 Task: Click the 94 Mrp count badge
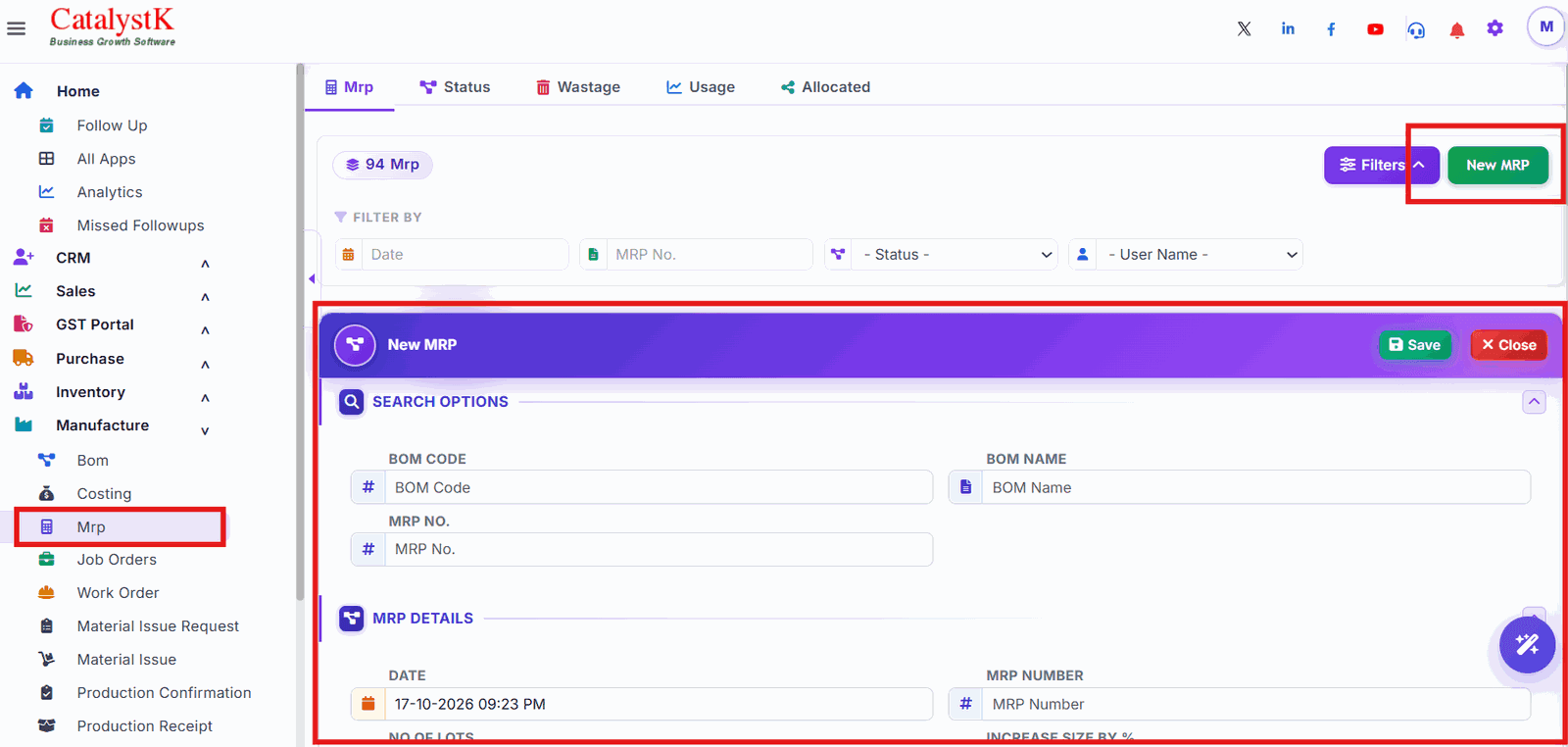coord(382,165)
